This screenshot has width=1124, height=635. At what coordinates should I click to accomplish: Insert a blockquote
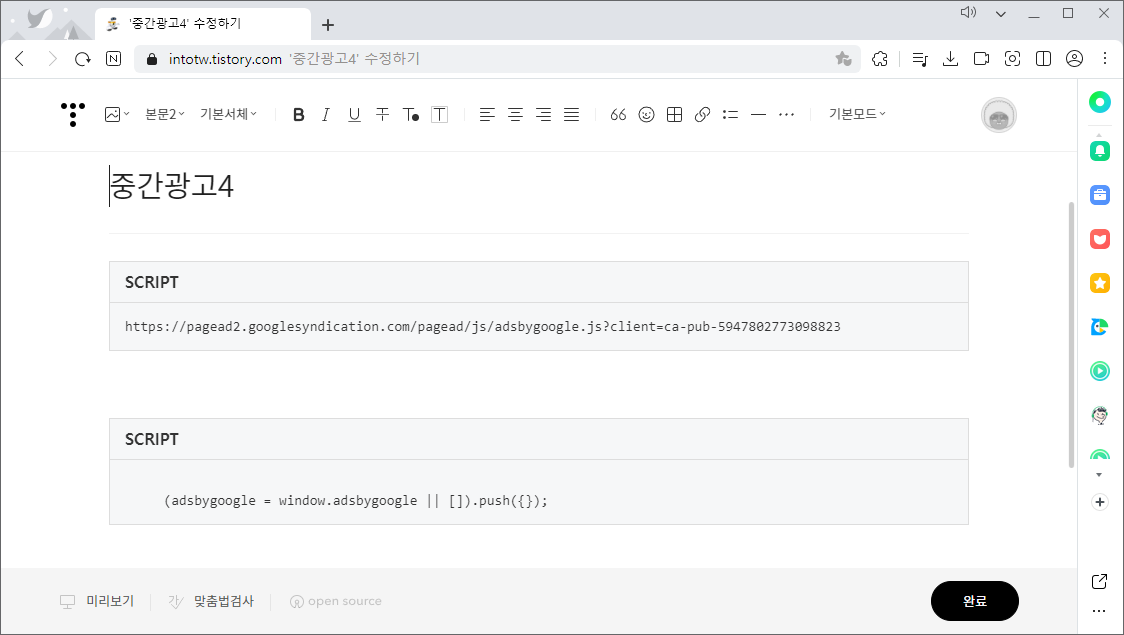click(618, 115)
